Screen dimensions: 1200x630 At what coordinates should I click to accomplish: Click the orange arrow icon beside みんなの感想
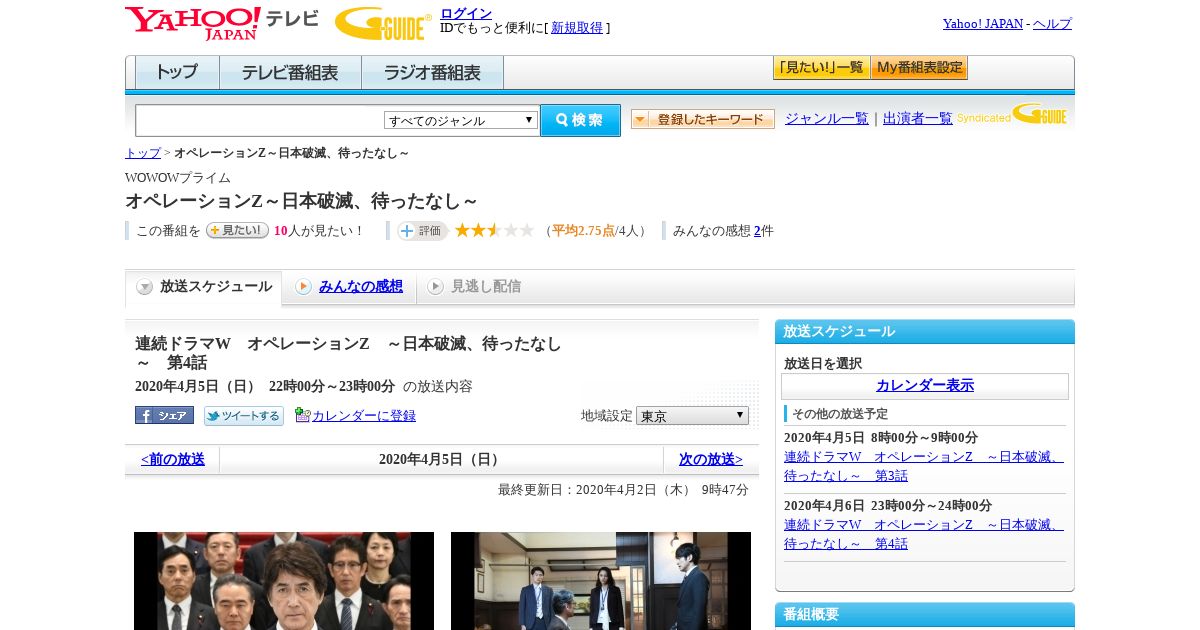click(x=303, y=287)
